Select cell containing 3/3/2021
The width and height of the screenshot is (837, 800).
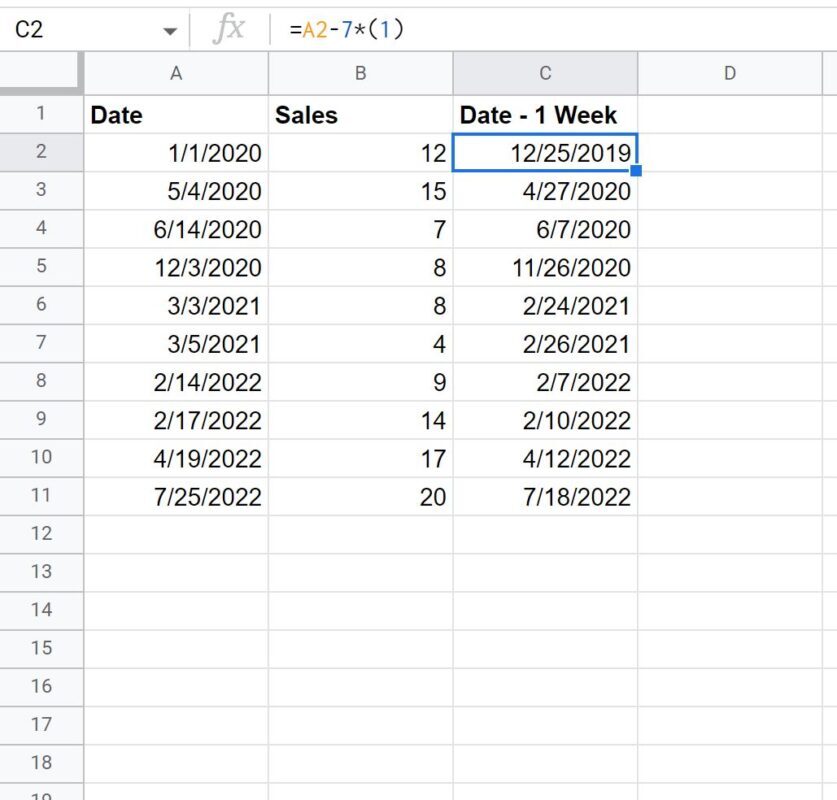(x=176, y=306)
